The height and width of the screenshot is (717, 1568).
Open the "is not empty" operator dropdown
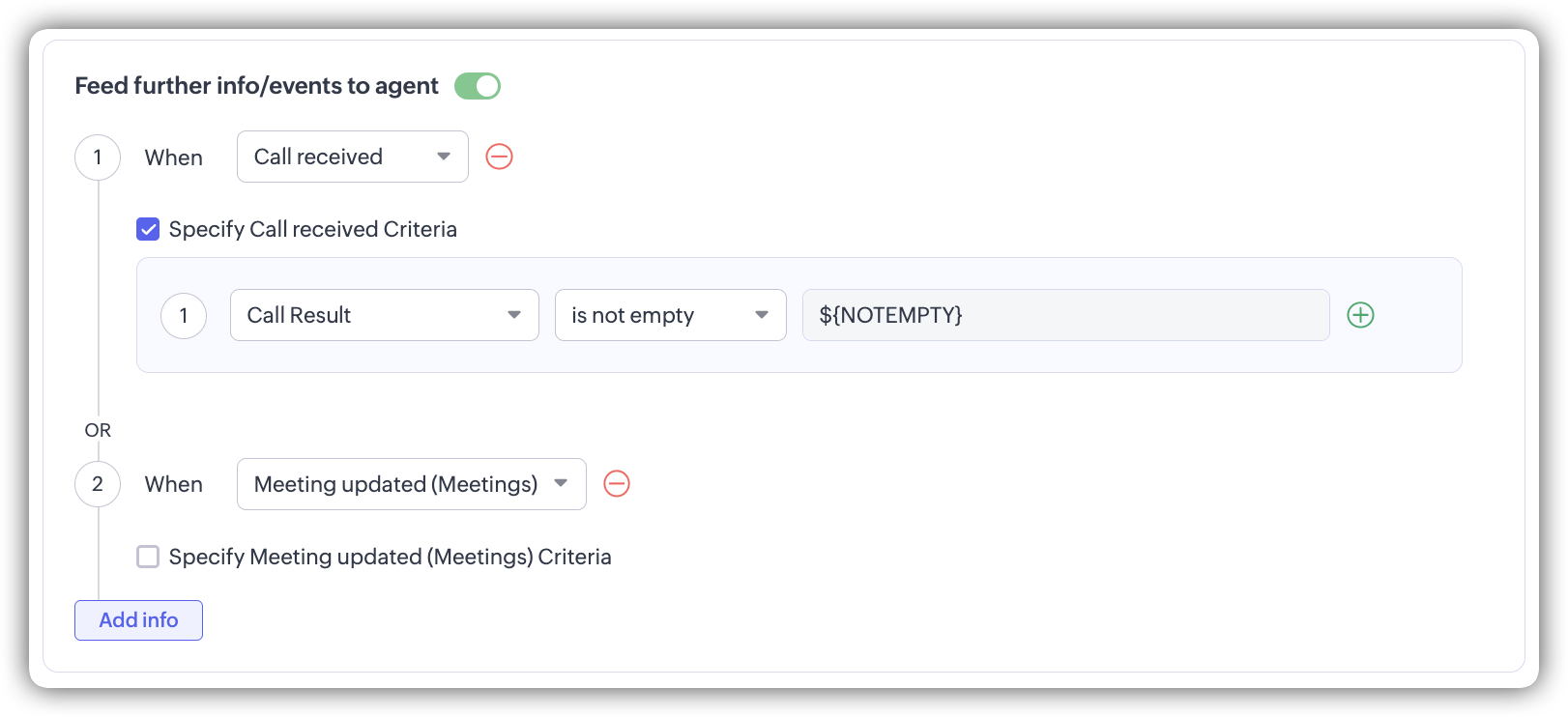[670, 315]
